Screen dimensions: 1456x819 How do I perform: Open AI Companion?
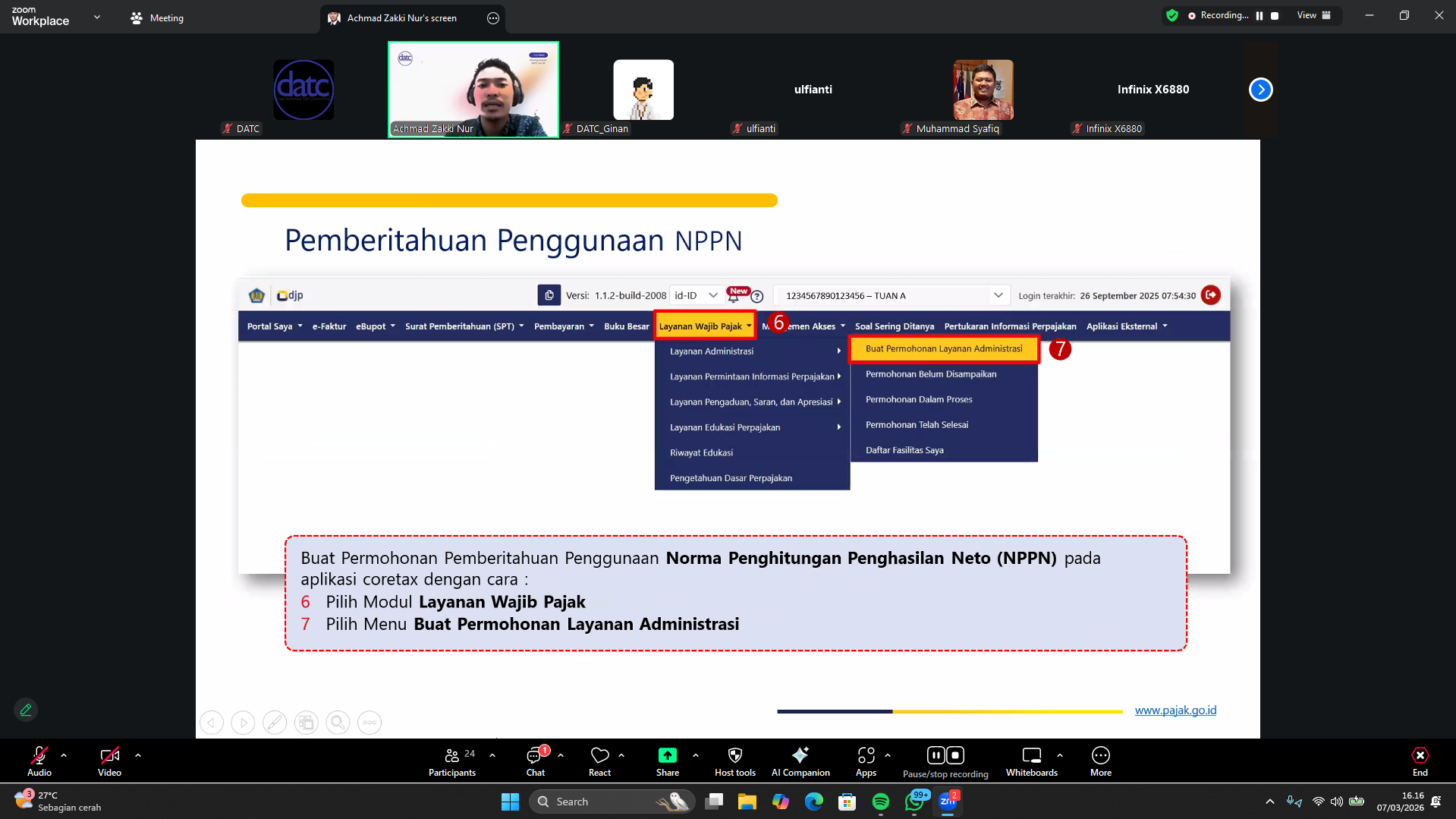[800, 761]
